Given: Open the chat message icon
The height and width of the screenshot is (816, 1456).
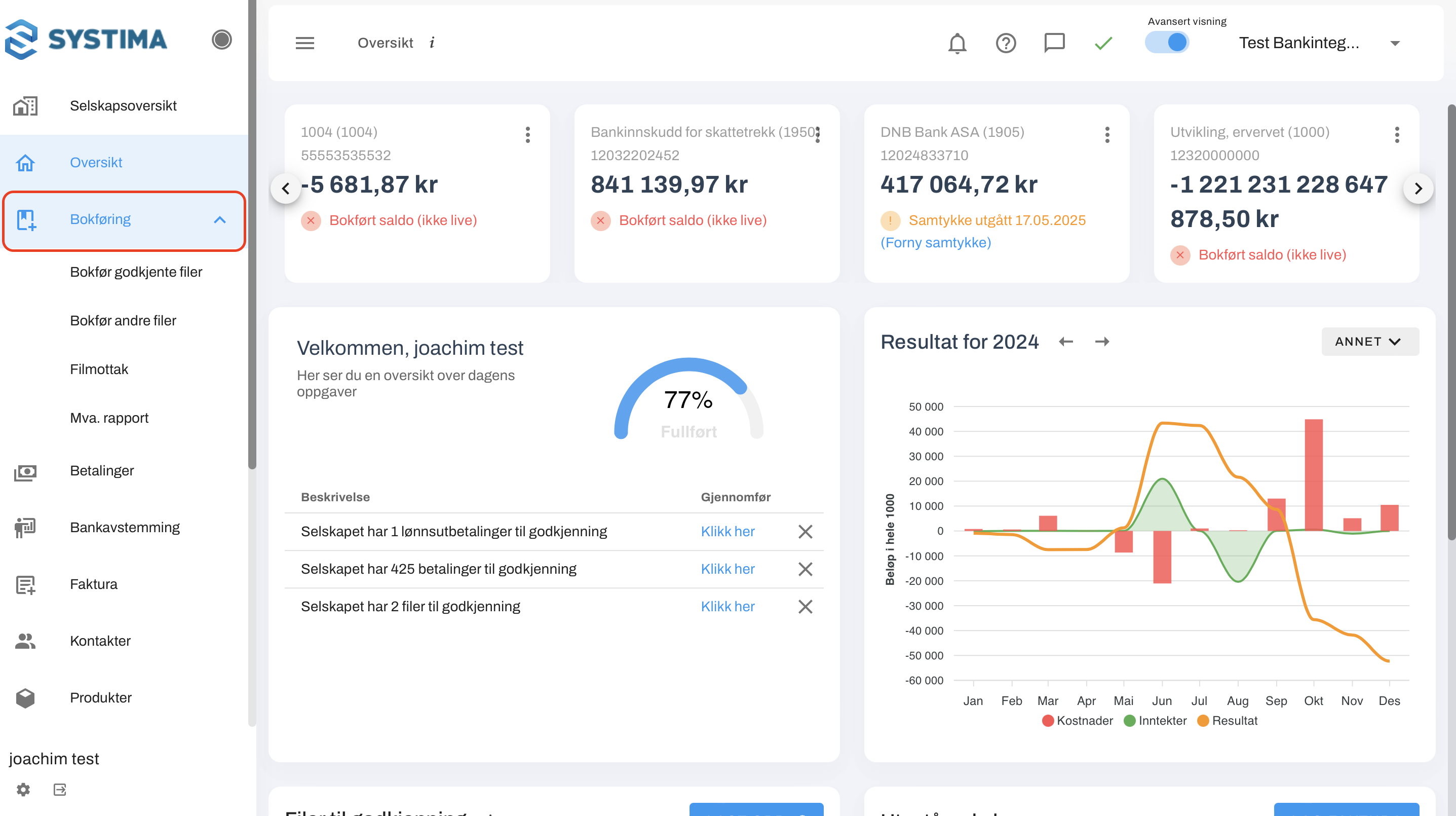Looking at the screenshot, I should pos(1054,43).
